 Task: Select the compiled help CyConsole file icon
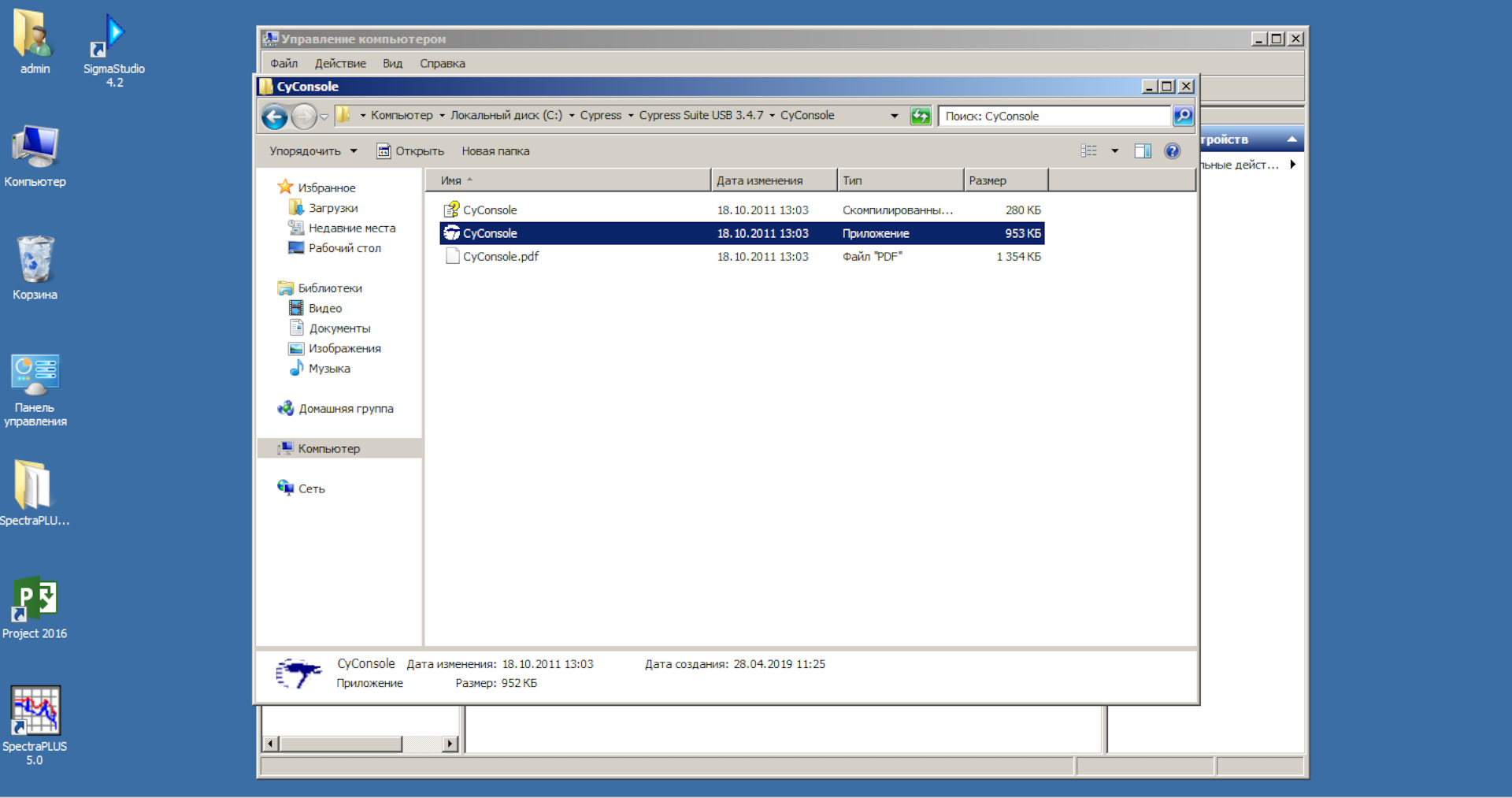pos(451,210)
